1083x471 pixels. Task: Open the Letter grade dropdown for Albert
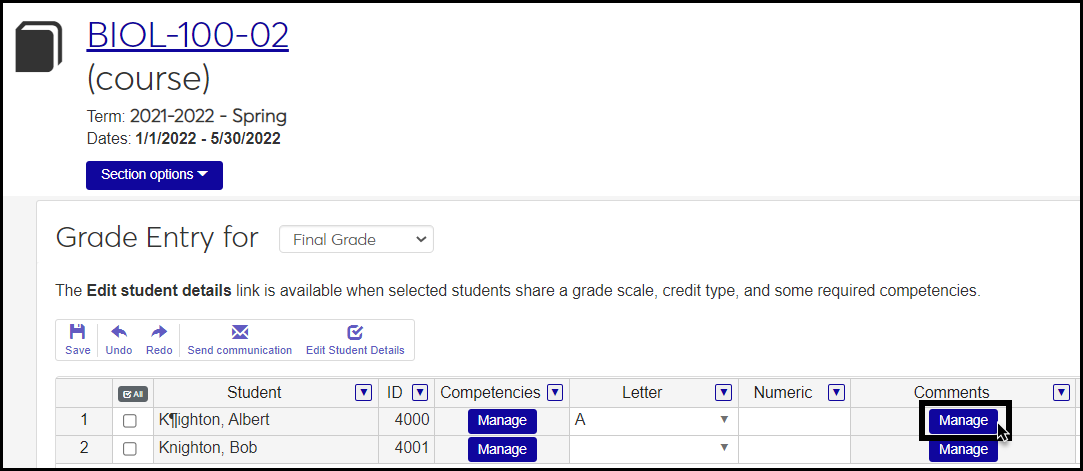coord(724,421)
